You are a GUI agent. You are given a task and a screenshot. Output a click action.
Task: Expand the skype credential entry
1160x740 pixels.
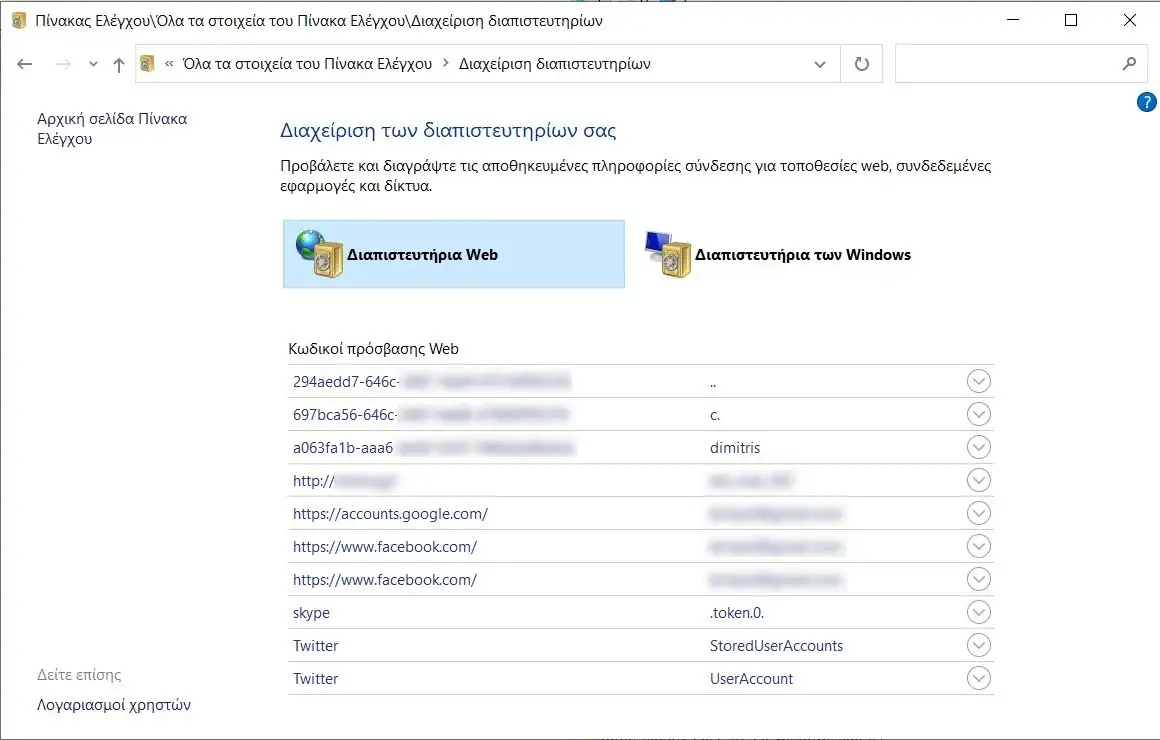[978, 612]
